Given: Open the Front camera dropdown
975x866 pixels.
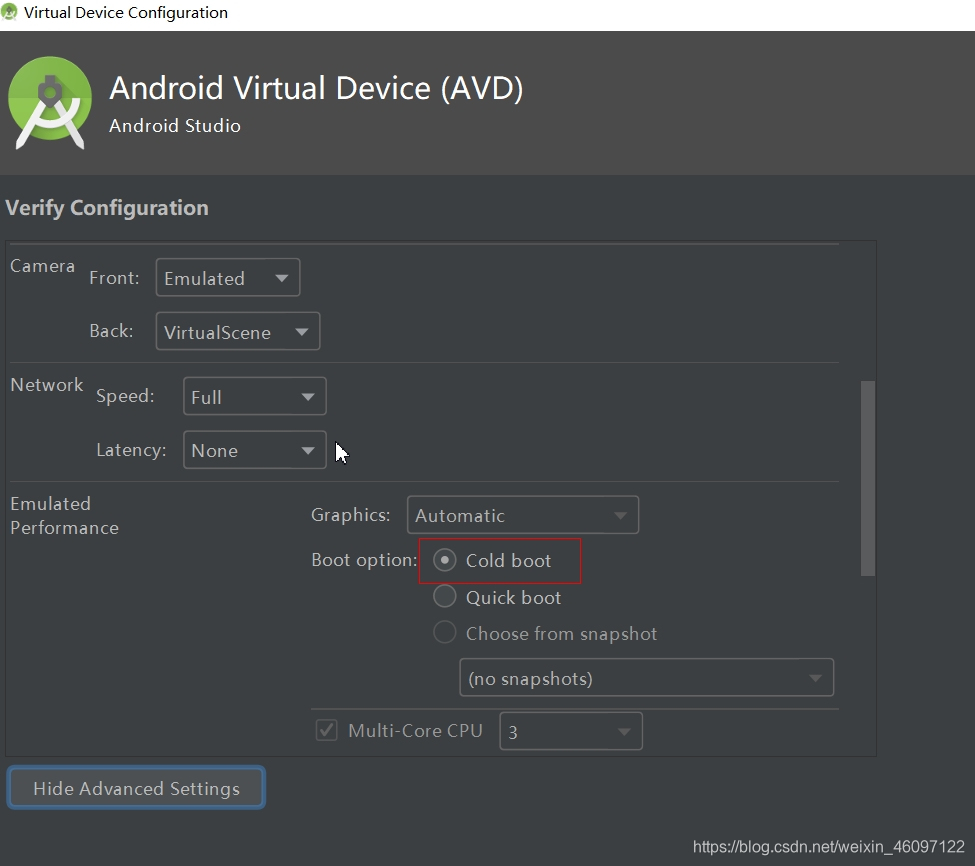Looking at the screenshot, I should (x=228, y=277).
